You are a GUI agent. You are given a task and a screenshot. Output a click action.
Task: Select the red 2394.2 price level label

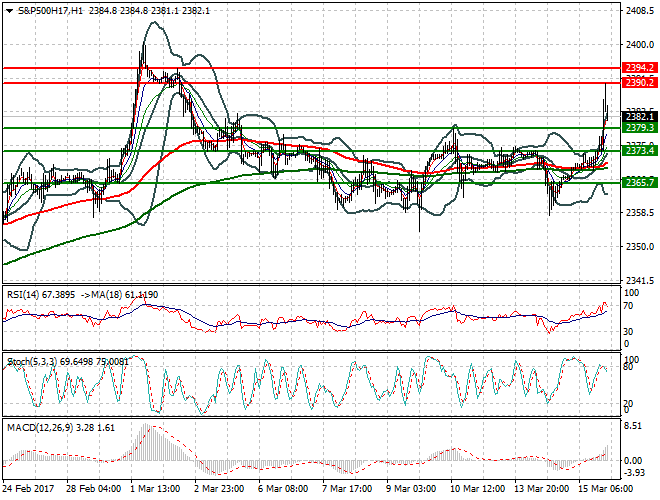(x=639, y=67)
